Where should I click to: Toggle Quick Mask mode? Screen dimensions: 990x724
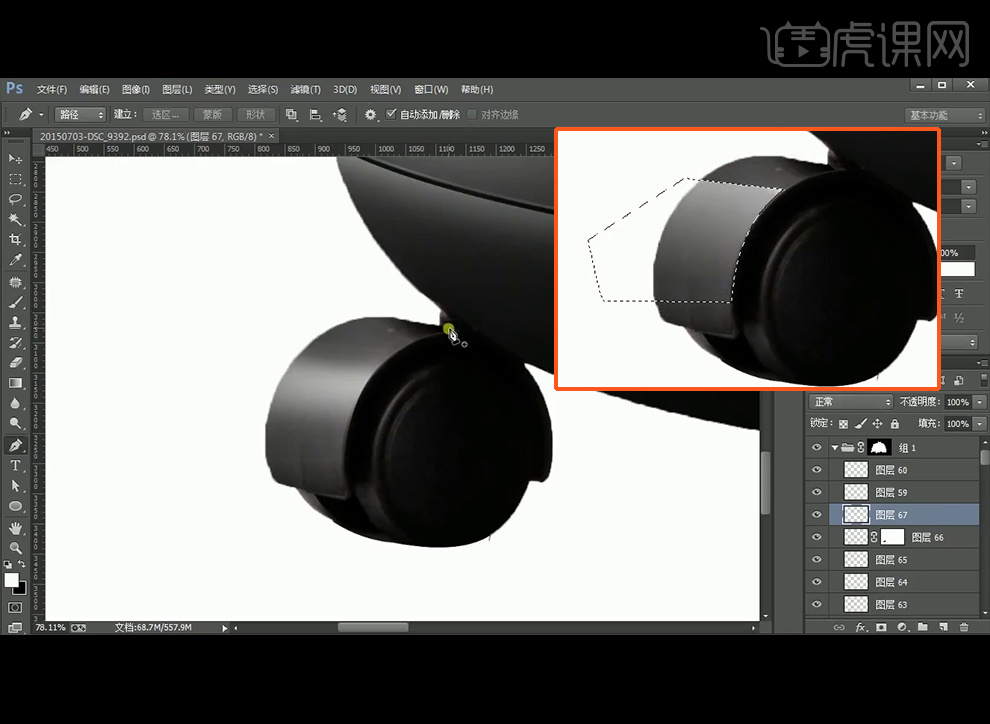(15, 607)
